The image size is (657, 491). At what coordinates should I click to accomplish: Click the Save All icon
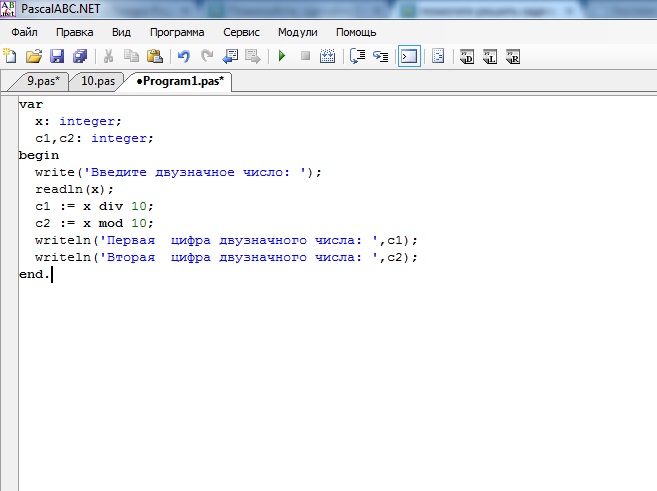point(81,57)
